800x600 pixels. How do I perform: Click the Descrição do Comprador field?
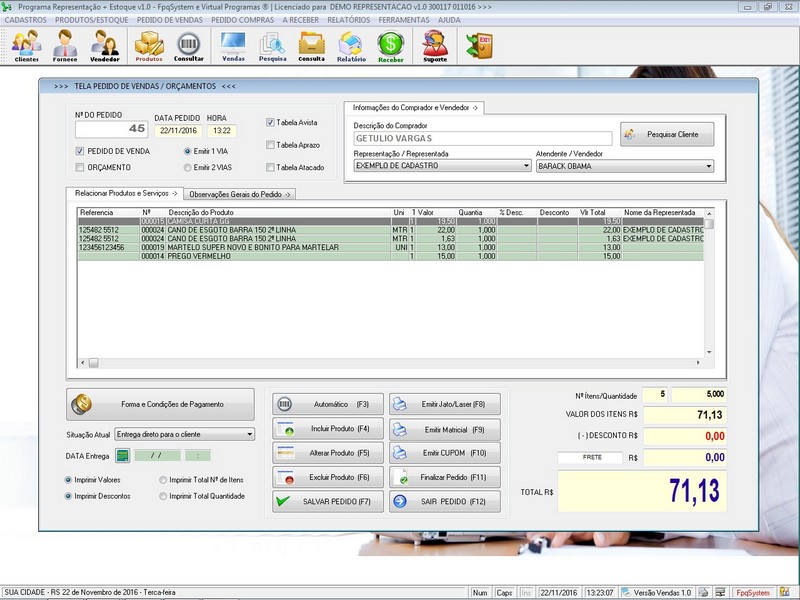coord(482,139)
